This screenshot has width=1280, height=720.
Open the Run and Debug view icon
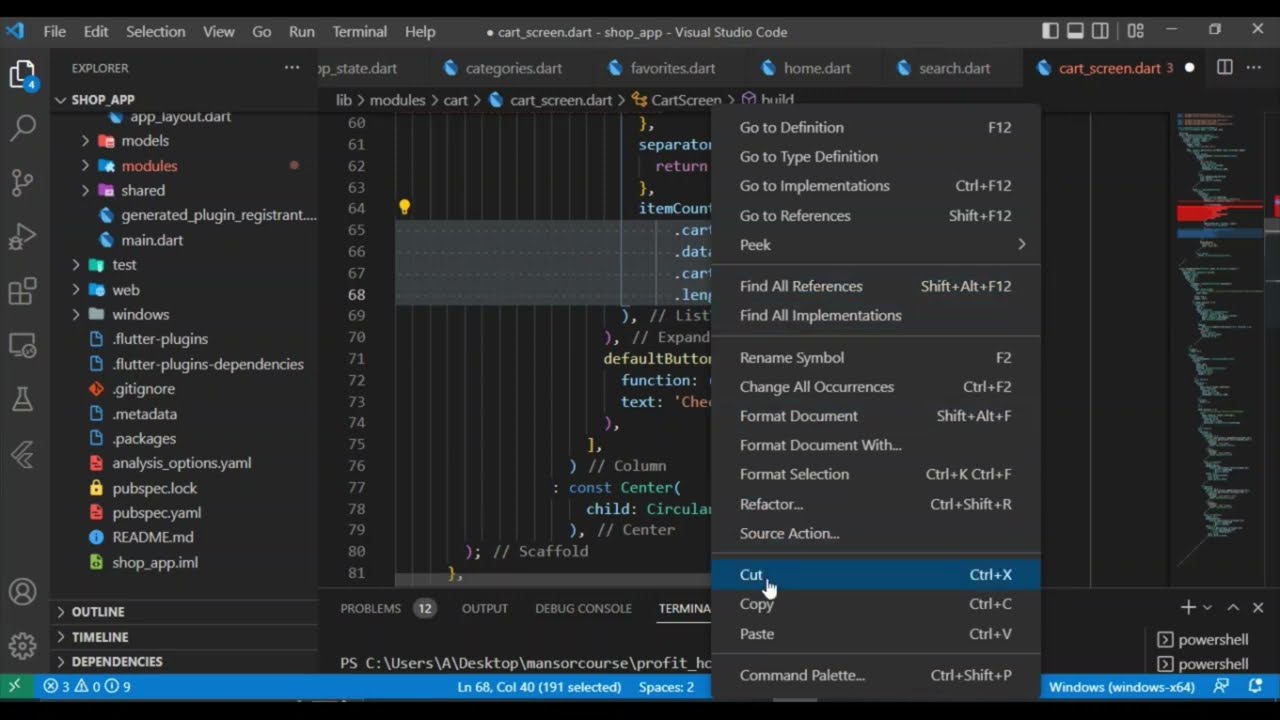coord(22,237)
